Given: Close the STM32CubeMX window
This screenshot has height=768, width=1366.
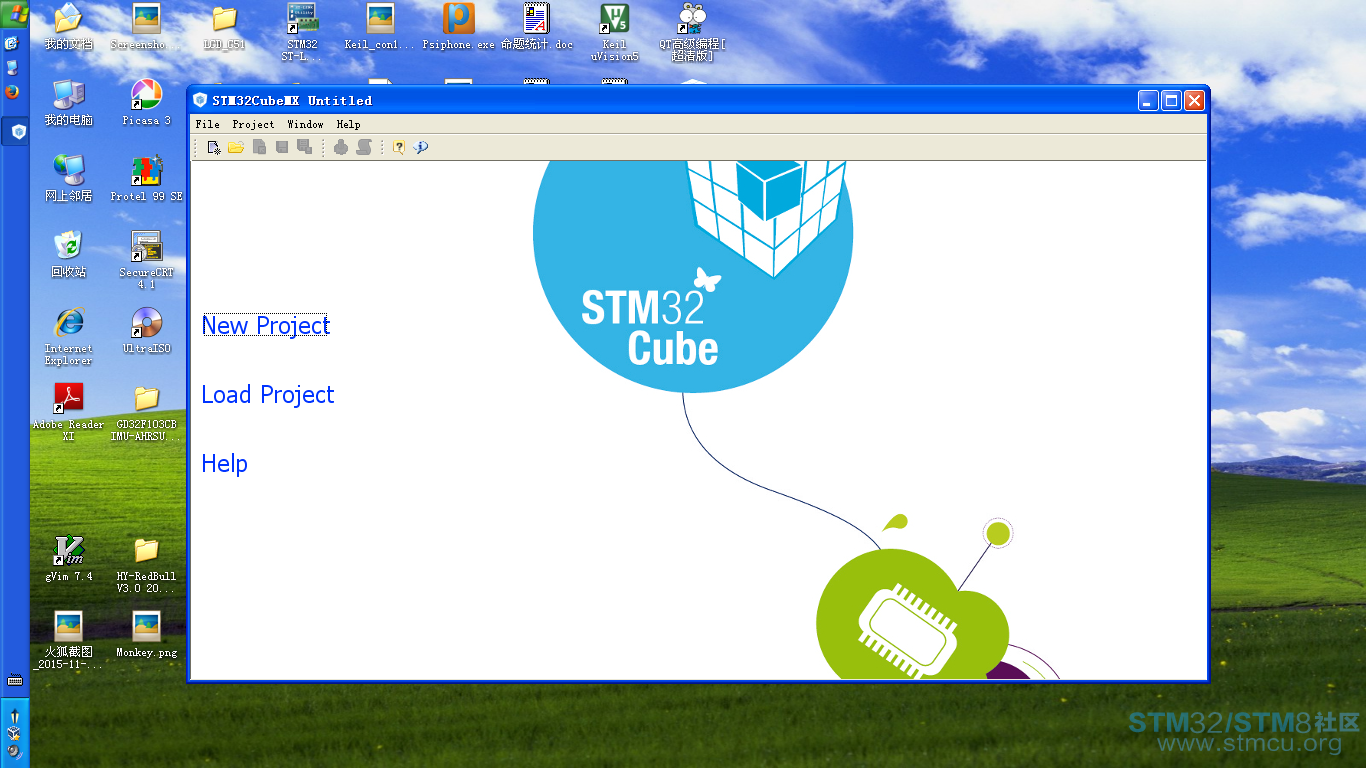Looking at the screenshot, I should (x=1194, y=100).
